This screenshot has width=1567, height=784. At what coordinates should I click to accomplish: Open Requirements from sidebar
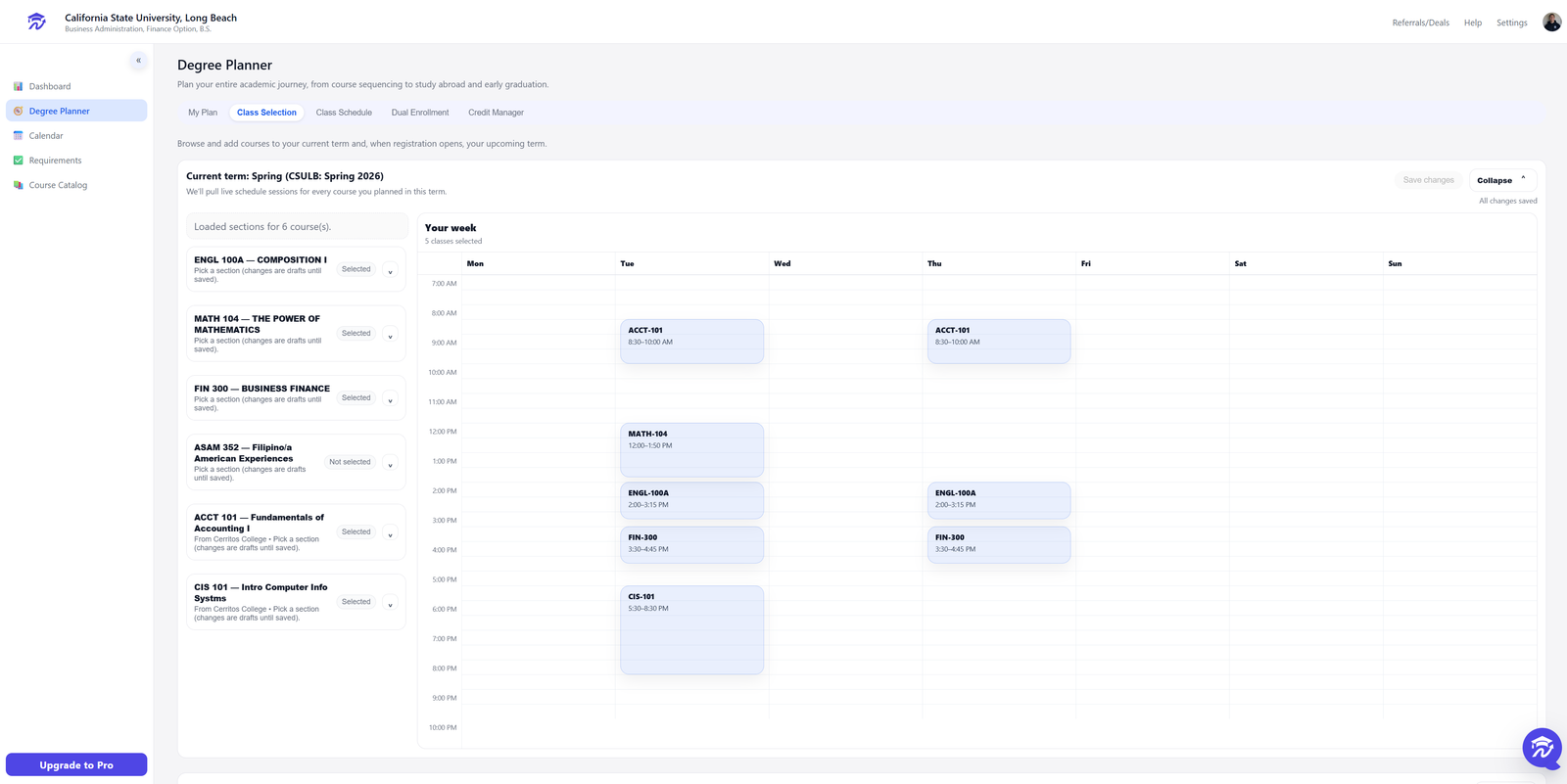[x=76, y=160]
